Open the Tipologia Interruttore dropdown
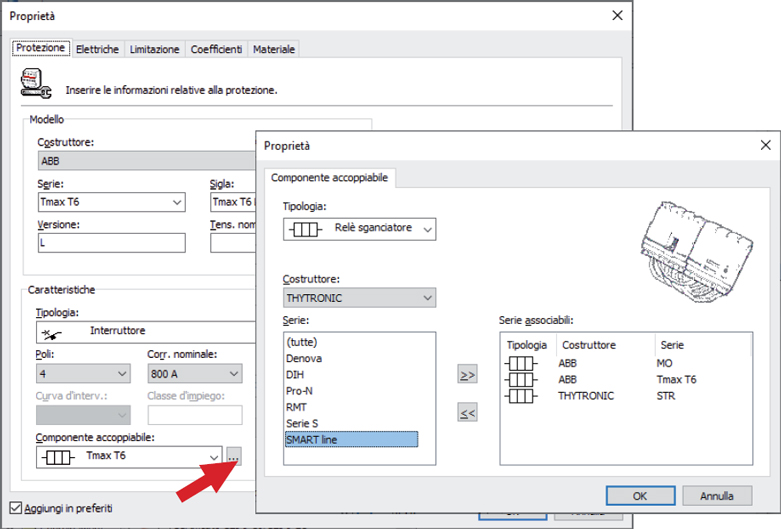Image resolution: width=781 pixels, height=529 pixels. (145, 332)
